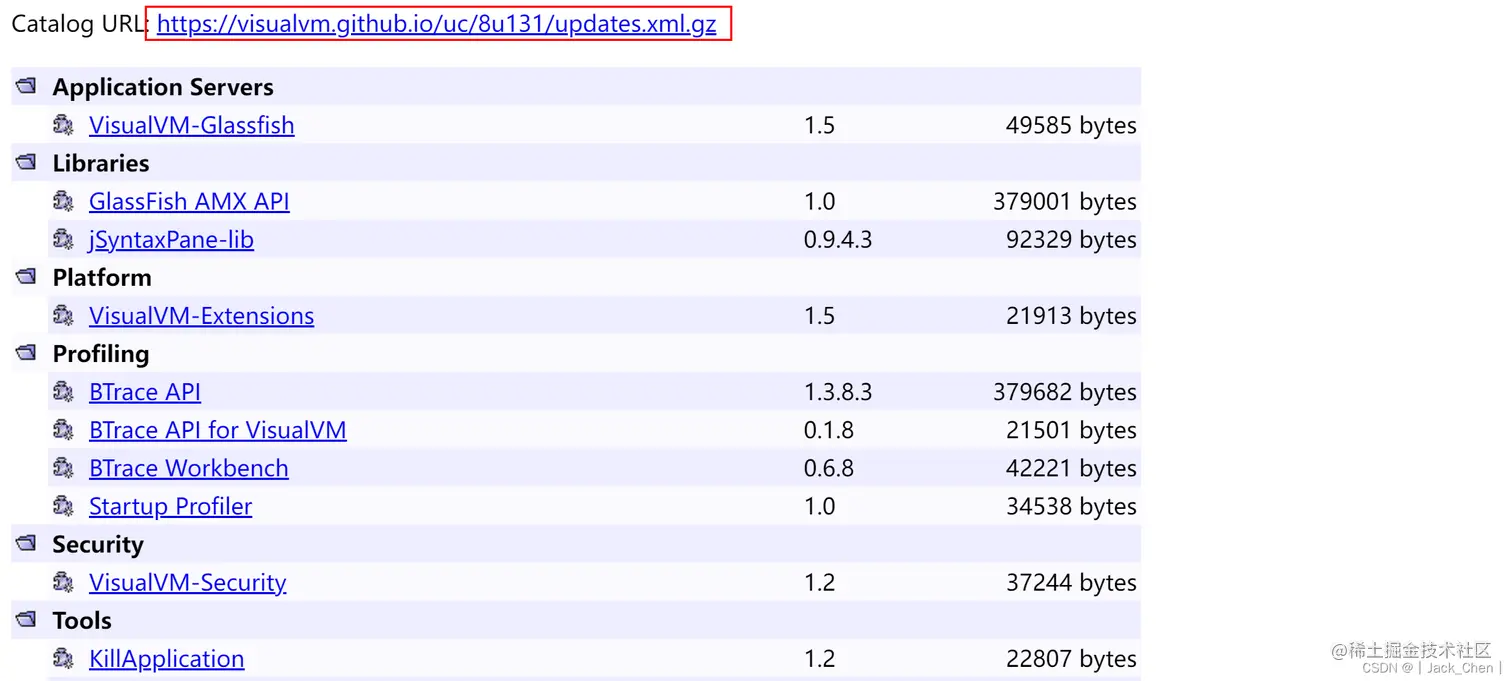Select the Profiling category heading

(101, 354)
